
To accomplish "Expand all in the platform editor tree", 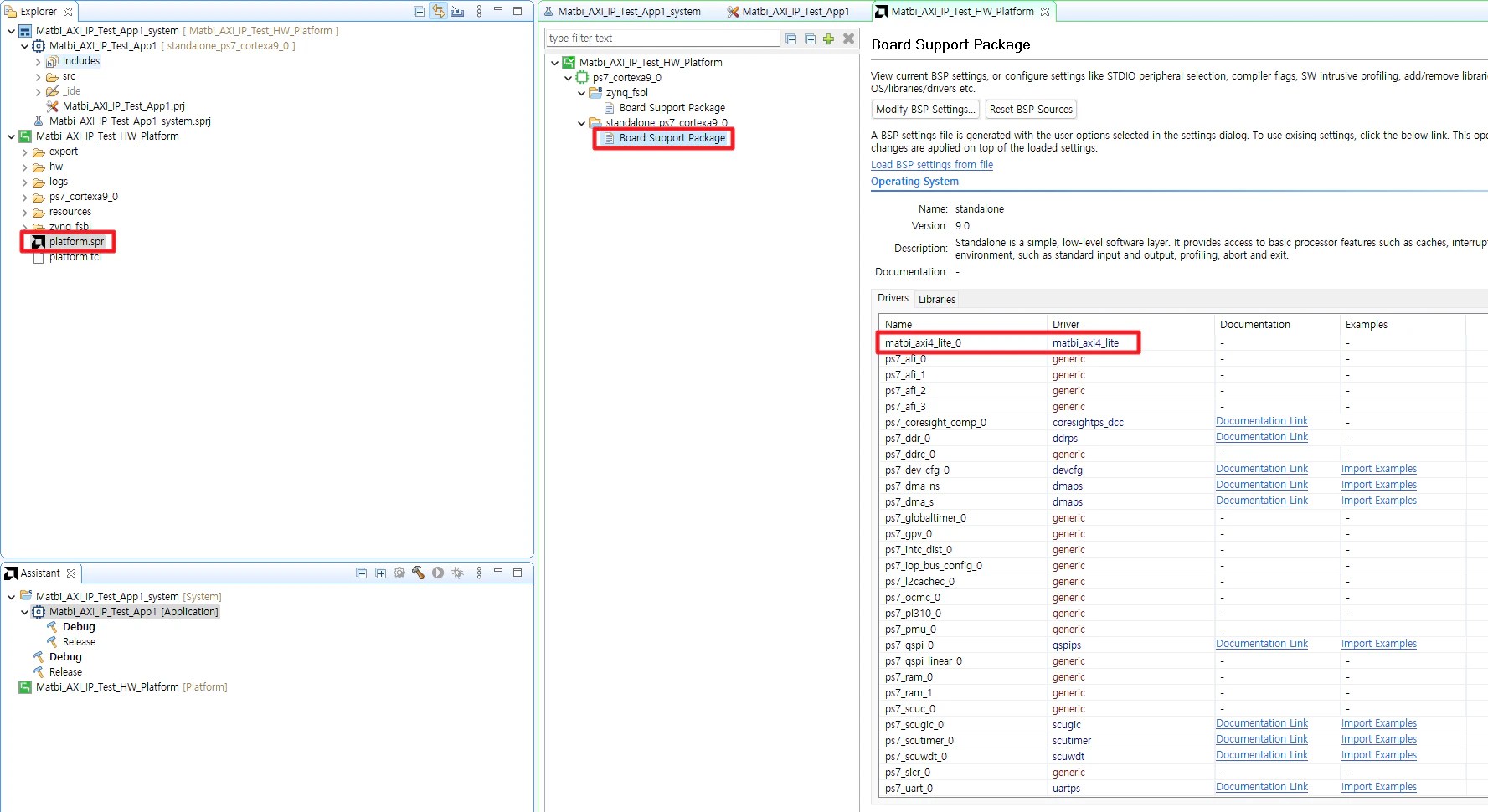I will point(810,39).
